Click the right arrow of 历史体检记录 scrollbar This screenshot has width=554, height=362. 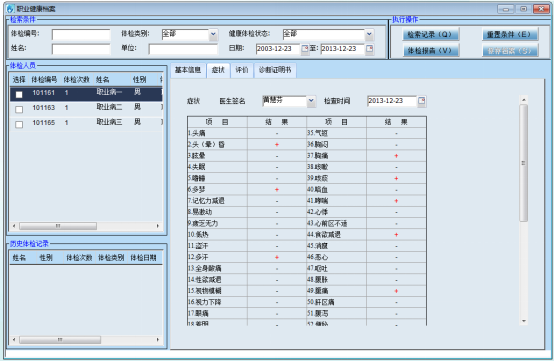tap(158, 340)
